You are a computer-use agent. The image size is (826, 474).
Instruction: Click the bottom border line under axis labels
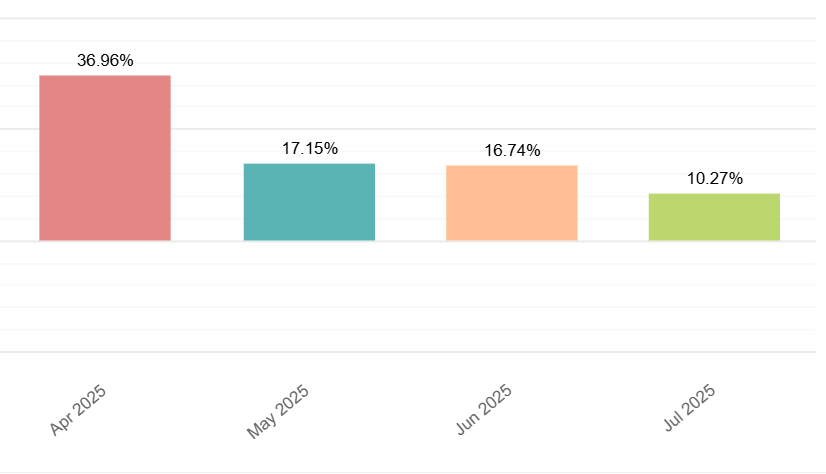(408, 472)
